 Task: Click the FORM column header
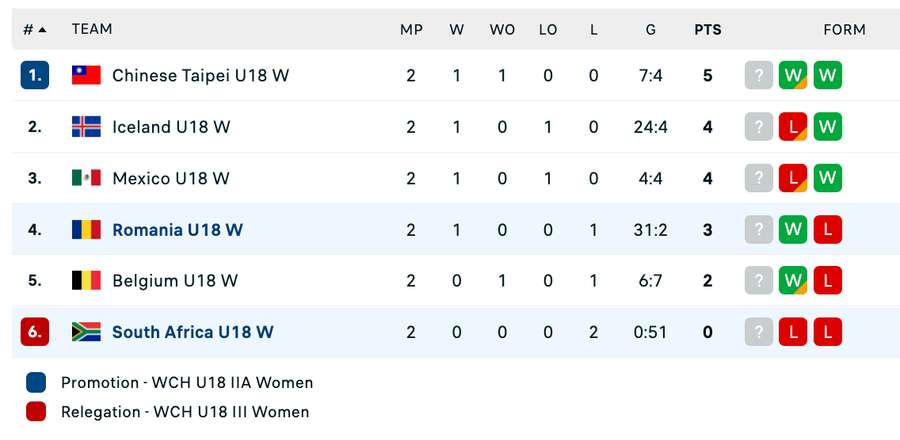click(x=844, y=30)
